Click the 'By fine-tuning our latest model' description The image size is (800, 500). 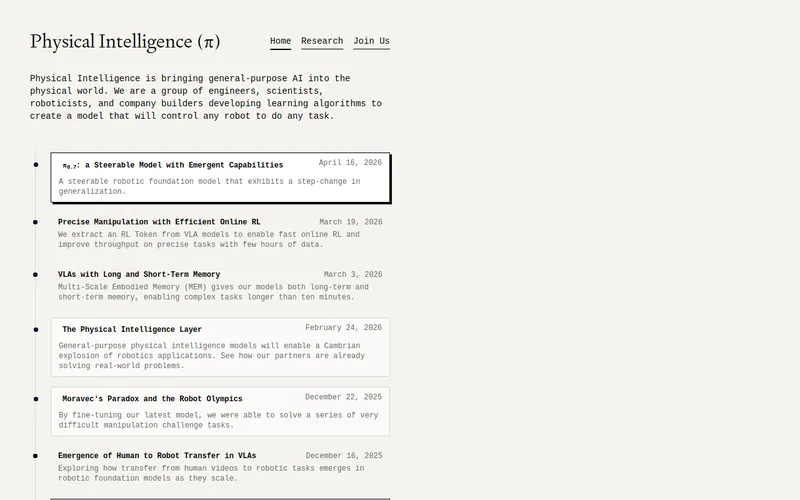(218, 420)
